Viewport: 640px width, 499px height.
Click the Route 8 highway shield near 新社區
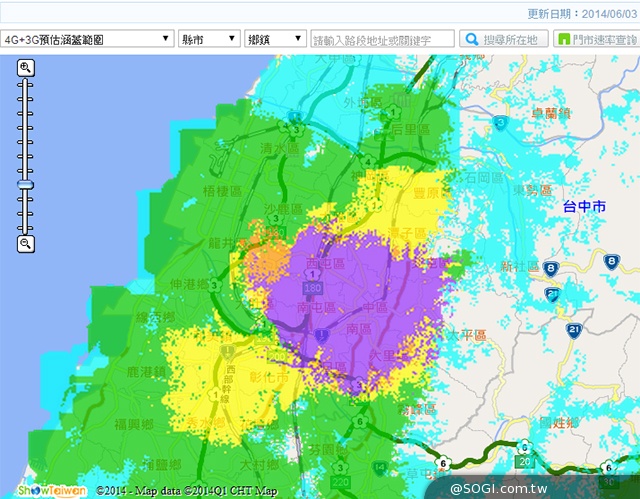tap(551, 267)
